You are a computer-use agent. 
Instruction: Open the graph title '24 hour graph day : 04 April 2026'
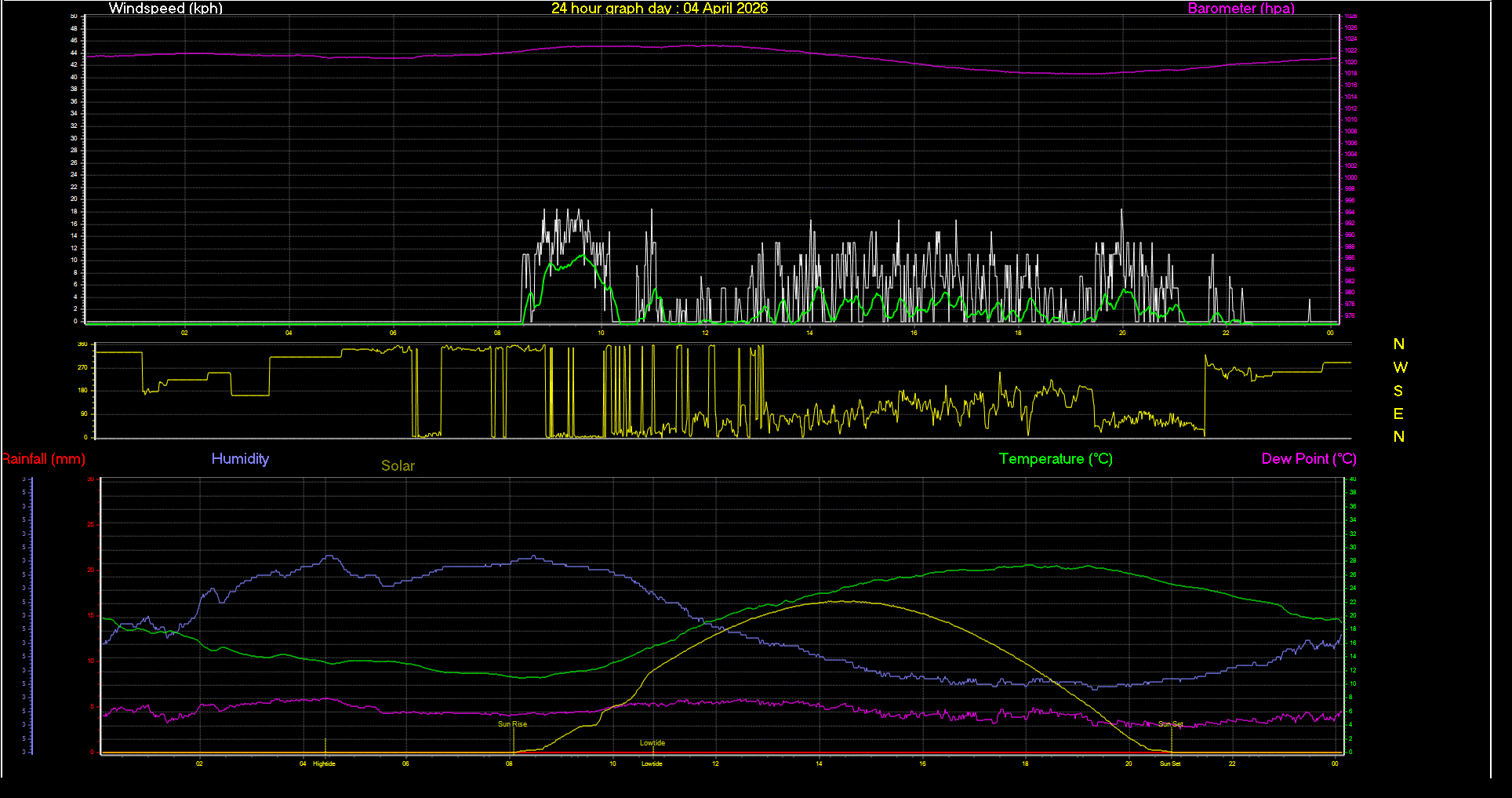tap(660, 9)
